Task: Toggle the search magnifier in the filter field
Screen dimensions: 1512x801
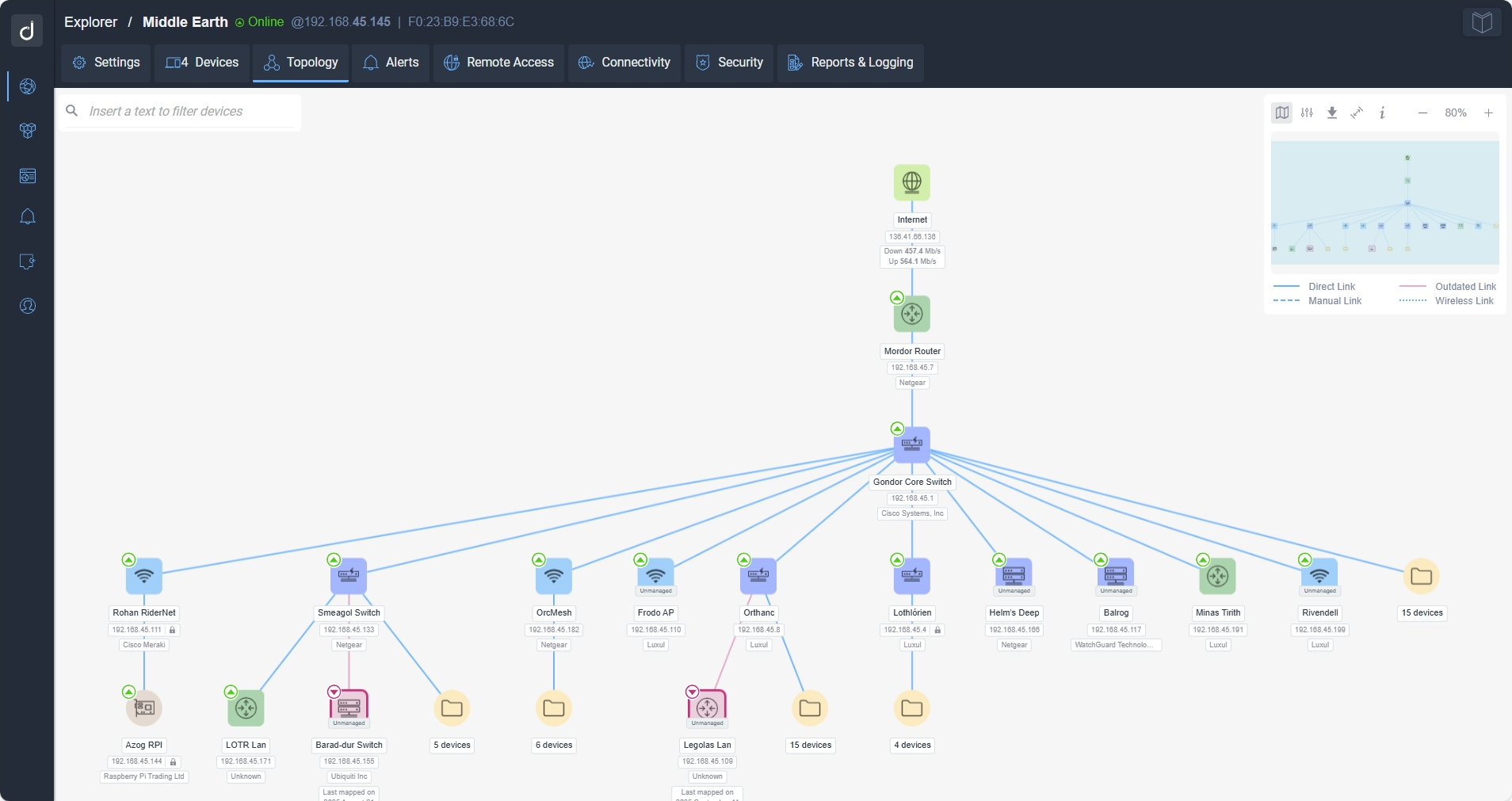Action: (71, 111)
